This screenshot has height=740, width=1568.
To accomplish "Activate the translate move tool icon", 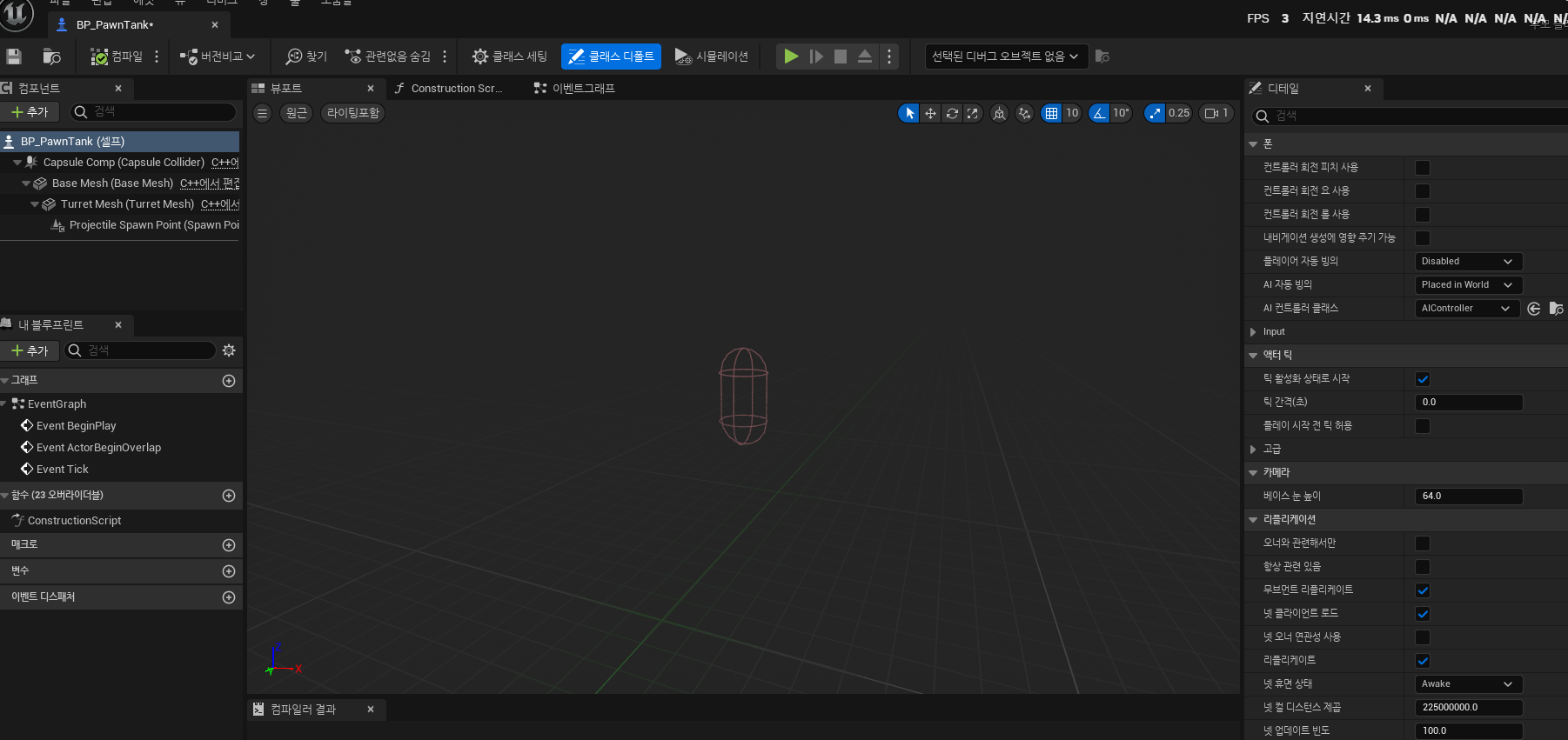I will [930, 113].
